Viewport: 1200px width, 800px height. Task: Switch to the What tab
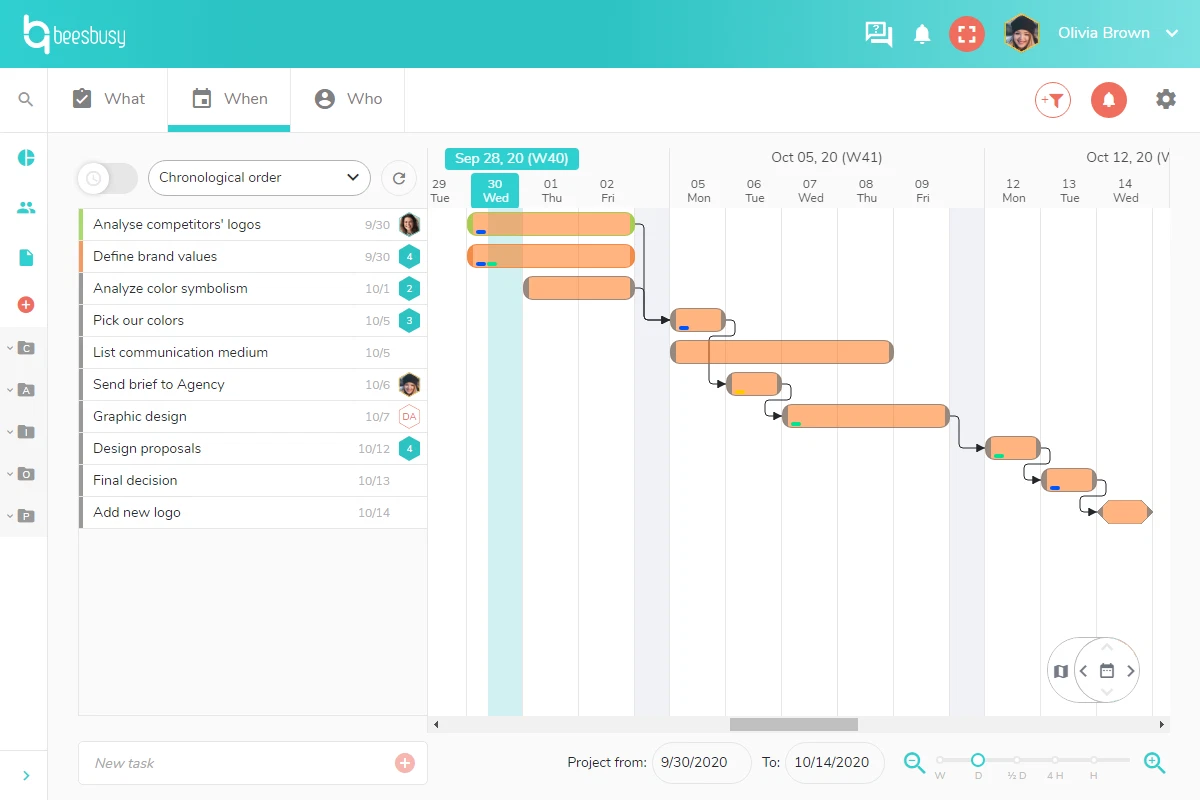click(108, 98)
